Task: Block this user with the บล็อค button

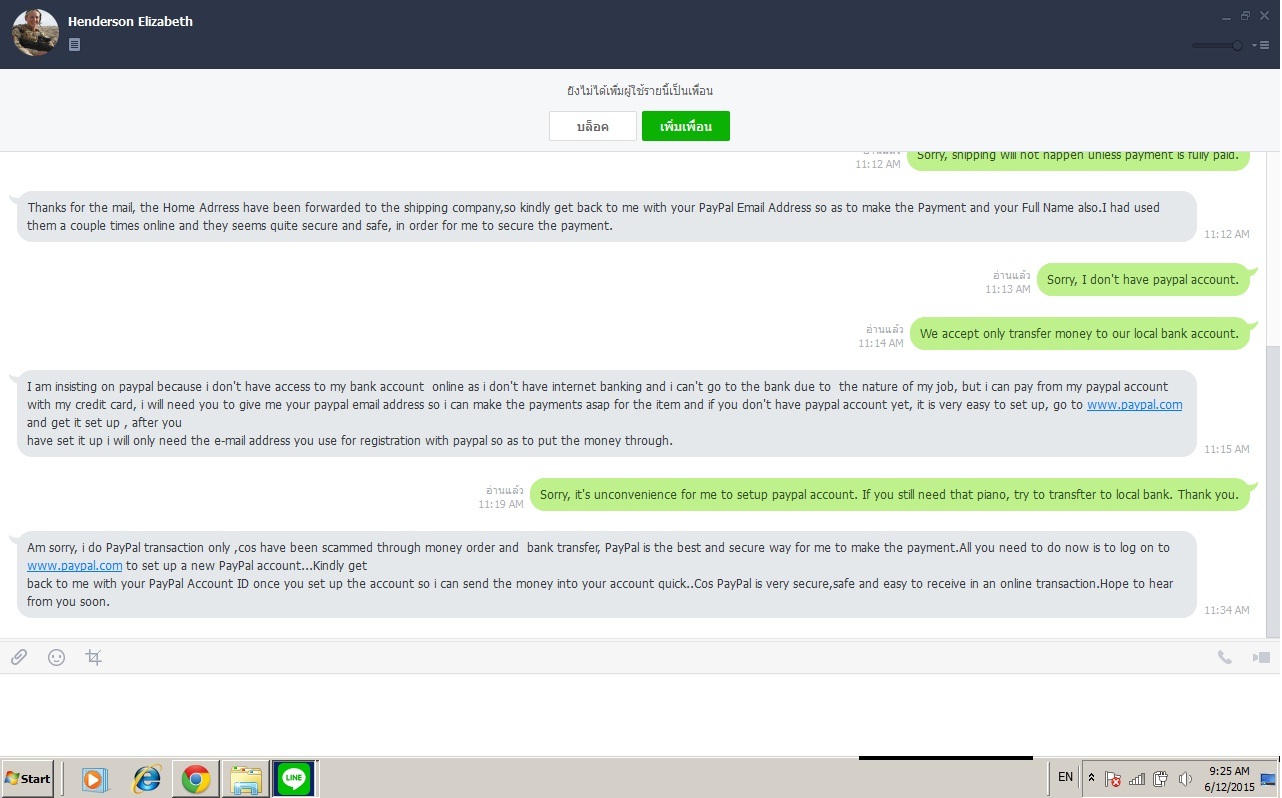Action: 593,126
